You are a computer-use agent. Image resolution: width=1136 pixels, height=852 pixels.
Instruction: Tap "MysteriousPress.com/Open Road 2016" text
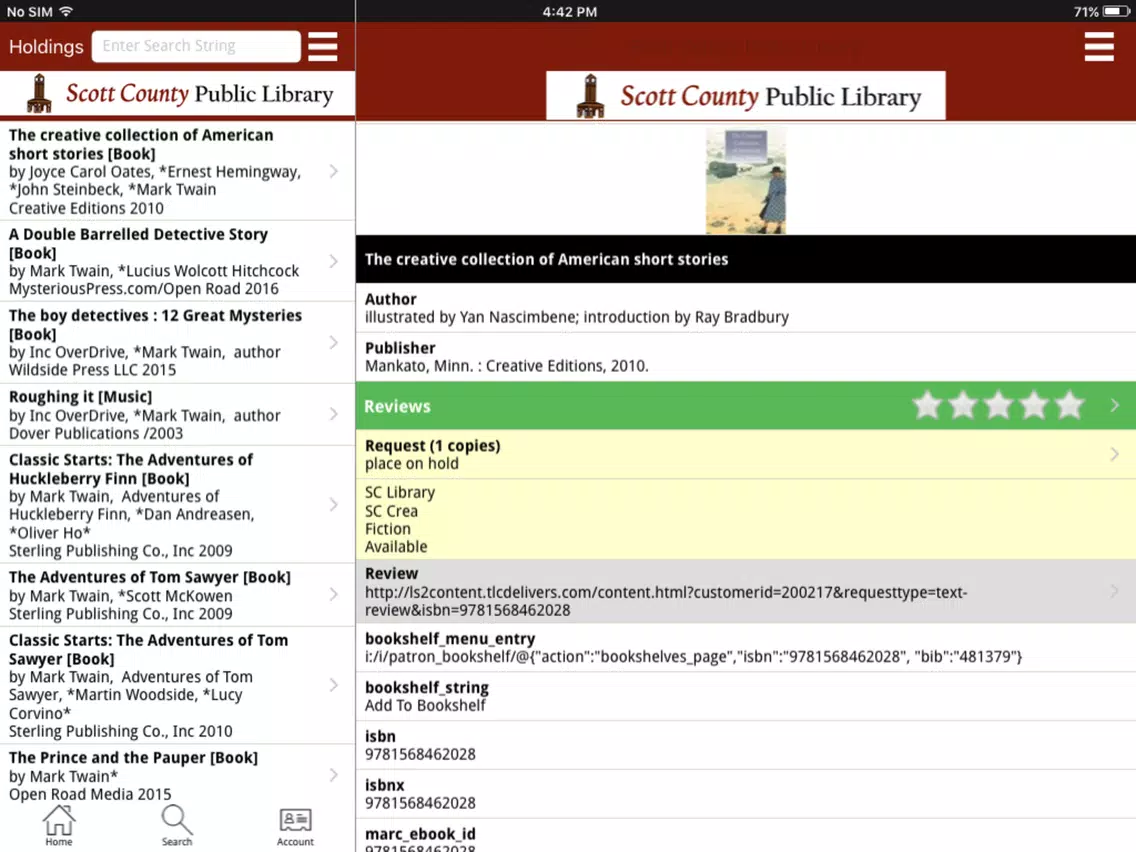point(143,288)
